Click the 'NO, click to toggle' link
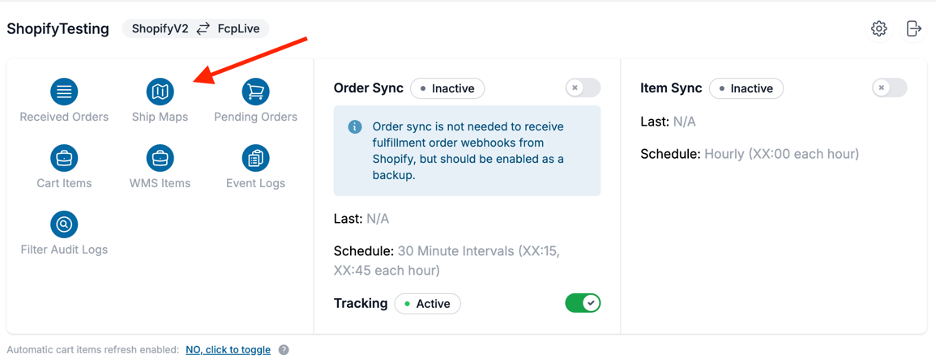This screenshot has height=364, width=936. point(228,350)
